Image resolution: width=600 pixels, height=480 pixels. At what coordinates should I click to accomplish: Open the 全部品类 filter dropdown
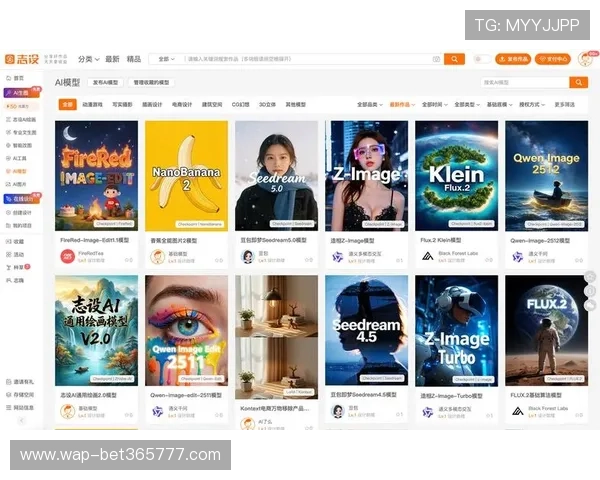coord(370,104)
